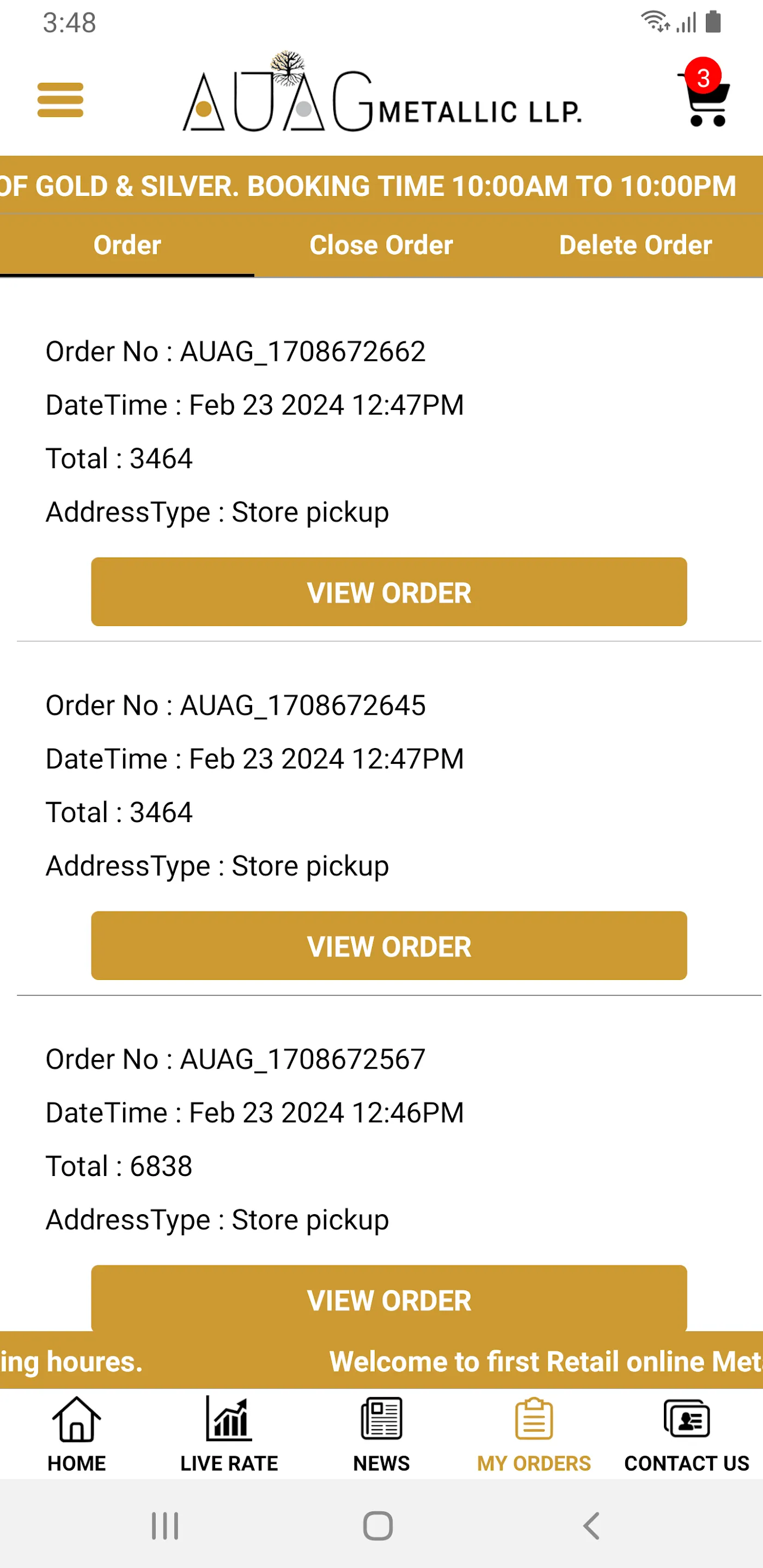Tap the booking time scrolling banner
Viewport: 763px width, 1568px height.
(x=381, y=186)
